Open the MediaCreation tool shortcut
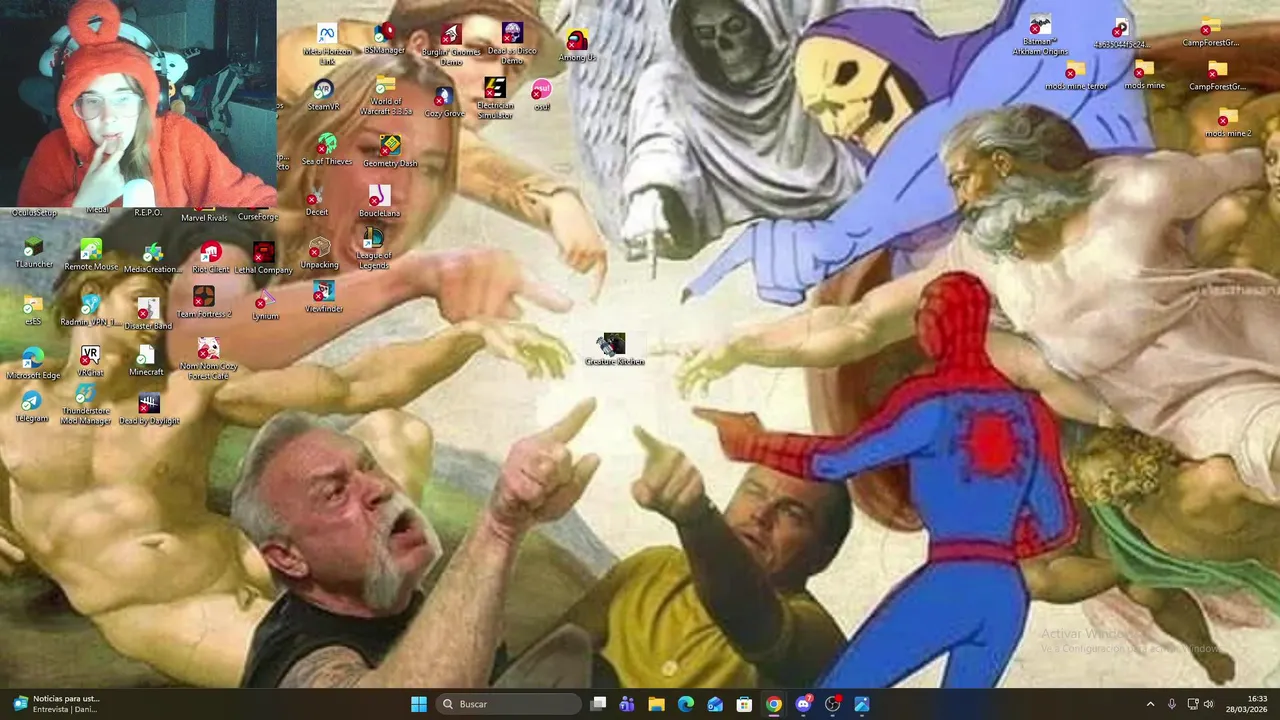This screenshot has height=720, width=1280. pyautogui.click(x=152, y=258)
